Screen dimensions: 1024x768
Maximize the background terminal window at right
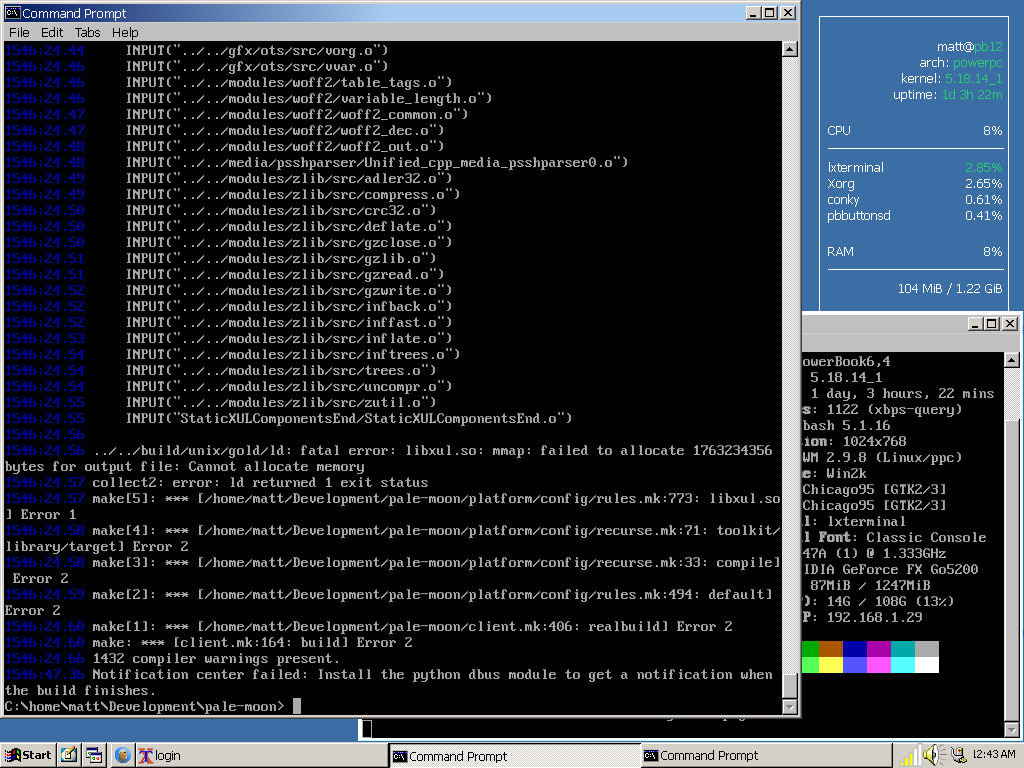pyautogui.click(x=992, y=323)
